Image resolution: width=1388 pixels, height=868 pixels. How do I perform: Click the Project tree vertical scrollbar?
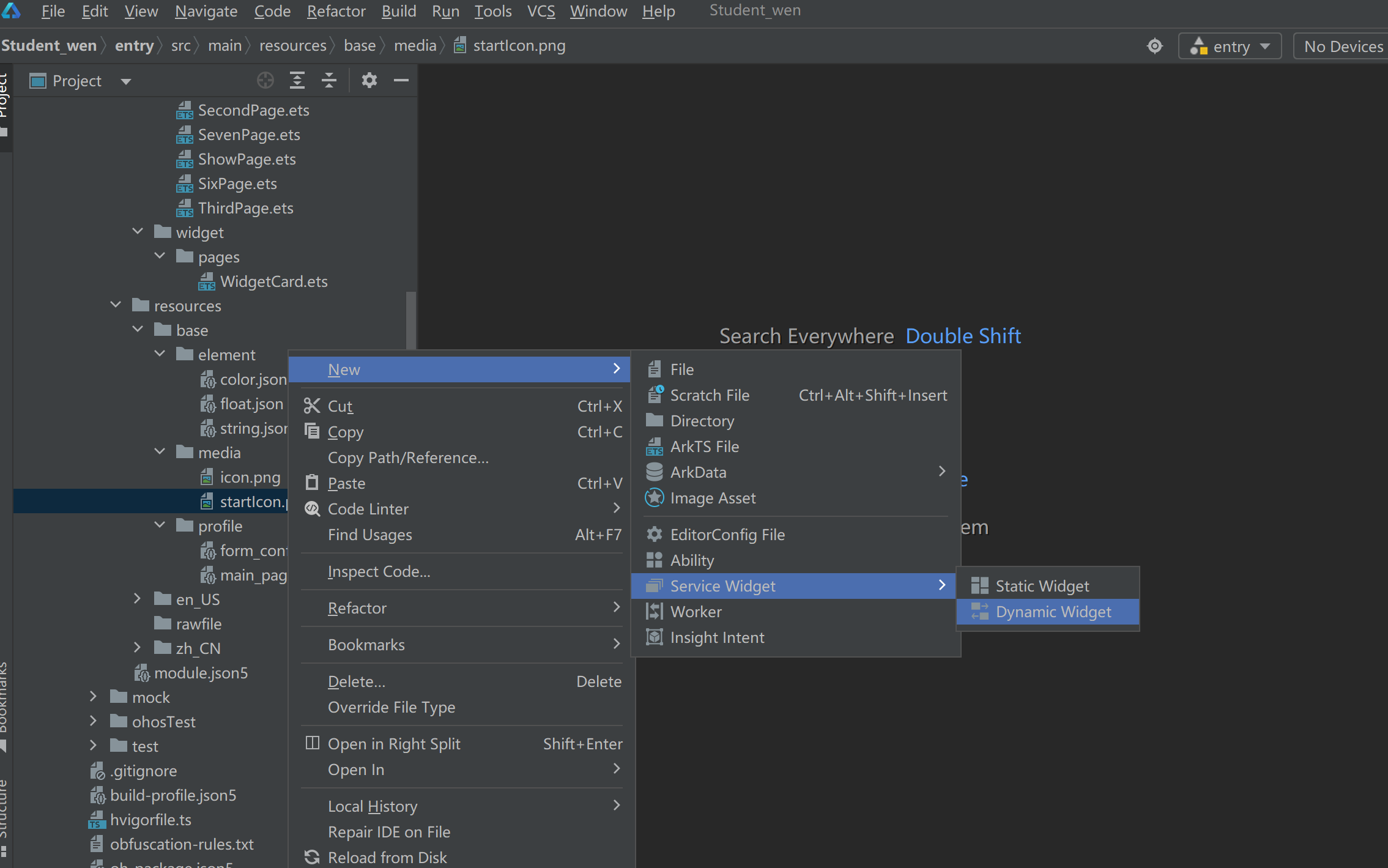pos(411,321)
